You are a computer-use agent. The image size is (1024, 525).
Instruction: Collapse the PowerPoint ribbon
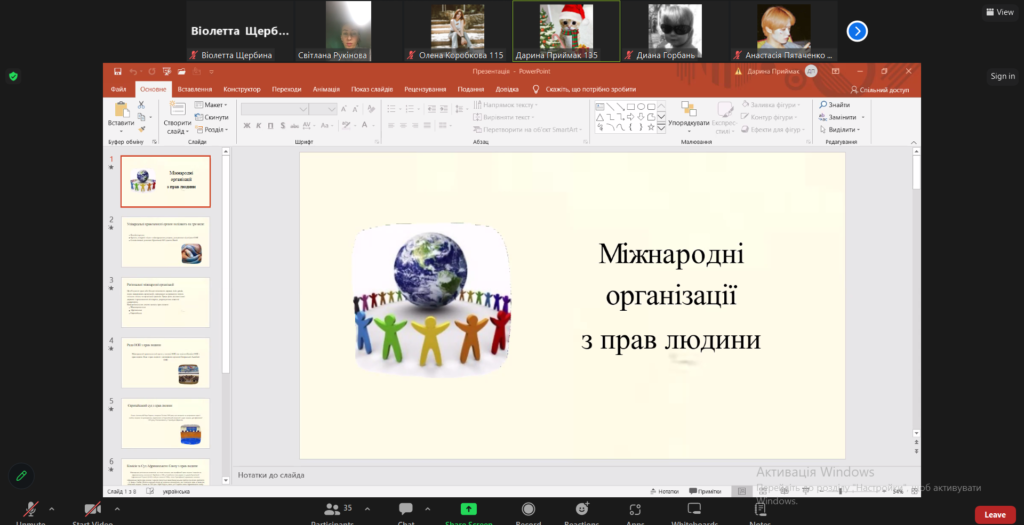[x=914, y=142]
